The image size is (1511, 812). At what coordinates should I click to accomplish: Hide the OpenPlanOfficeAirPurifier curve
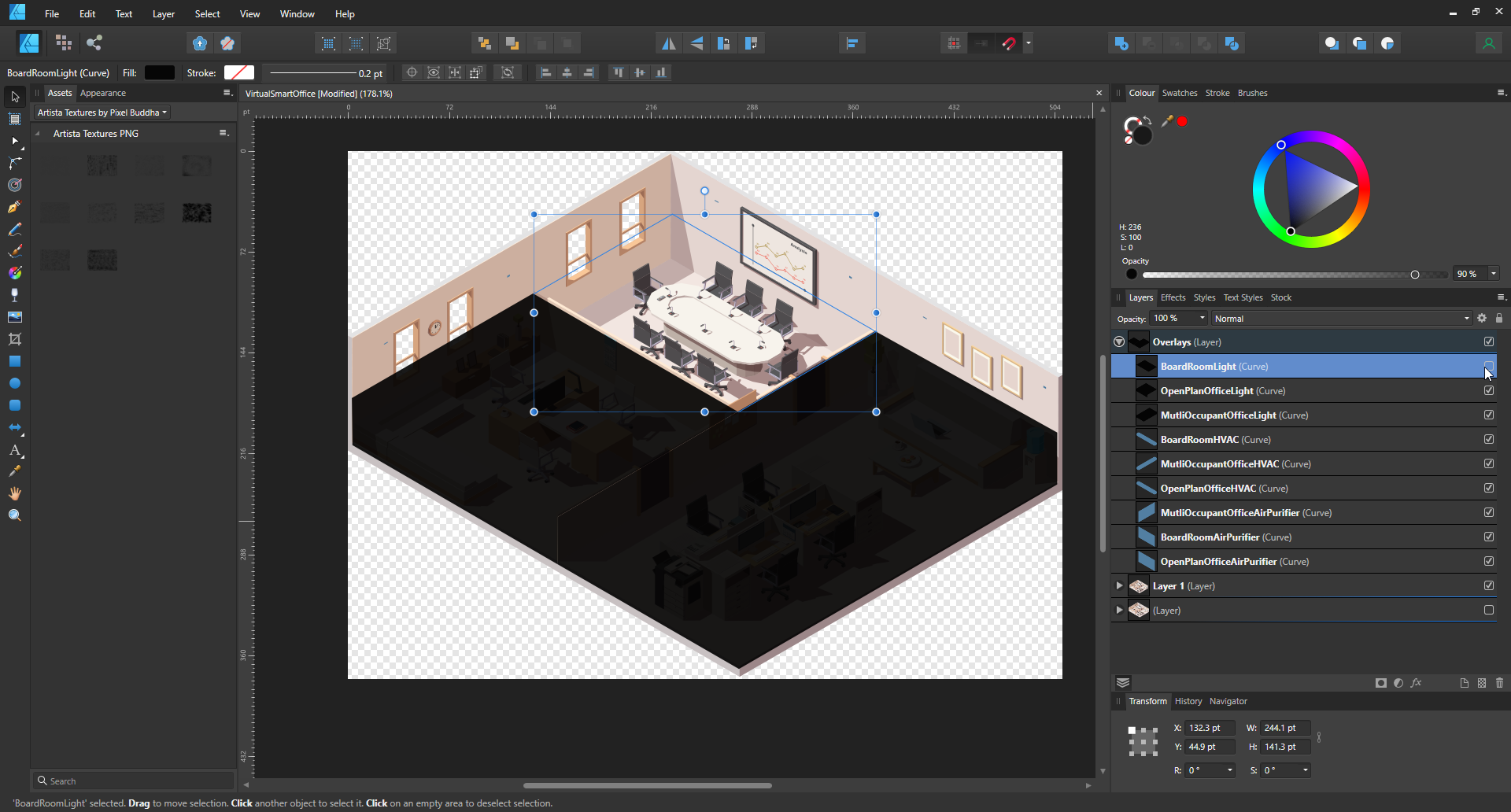tap(1489, 561)
